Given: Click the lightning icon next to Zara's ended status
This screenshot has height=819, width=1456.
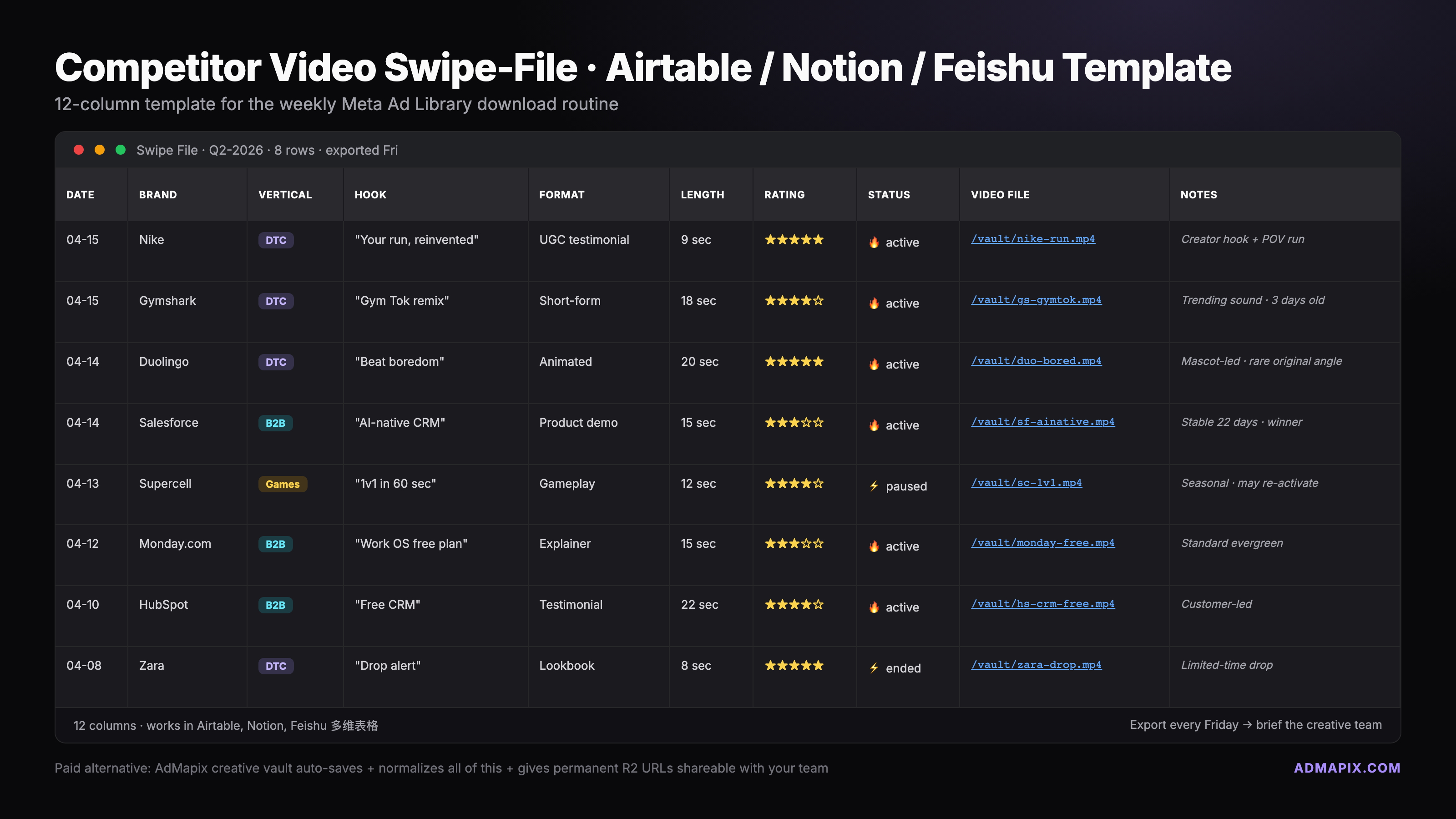Looking at the screenshot, I should [874, 667].
